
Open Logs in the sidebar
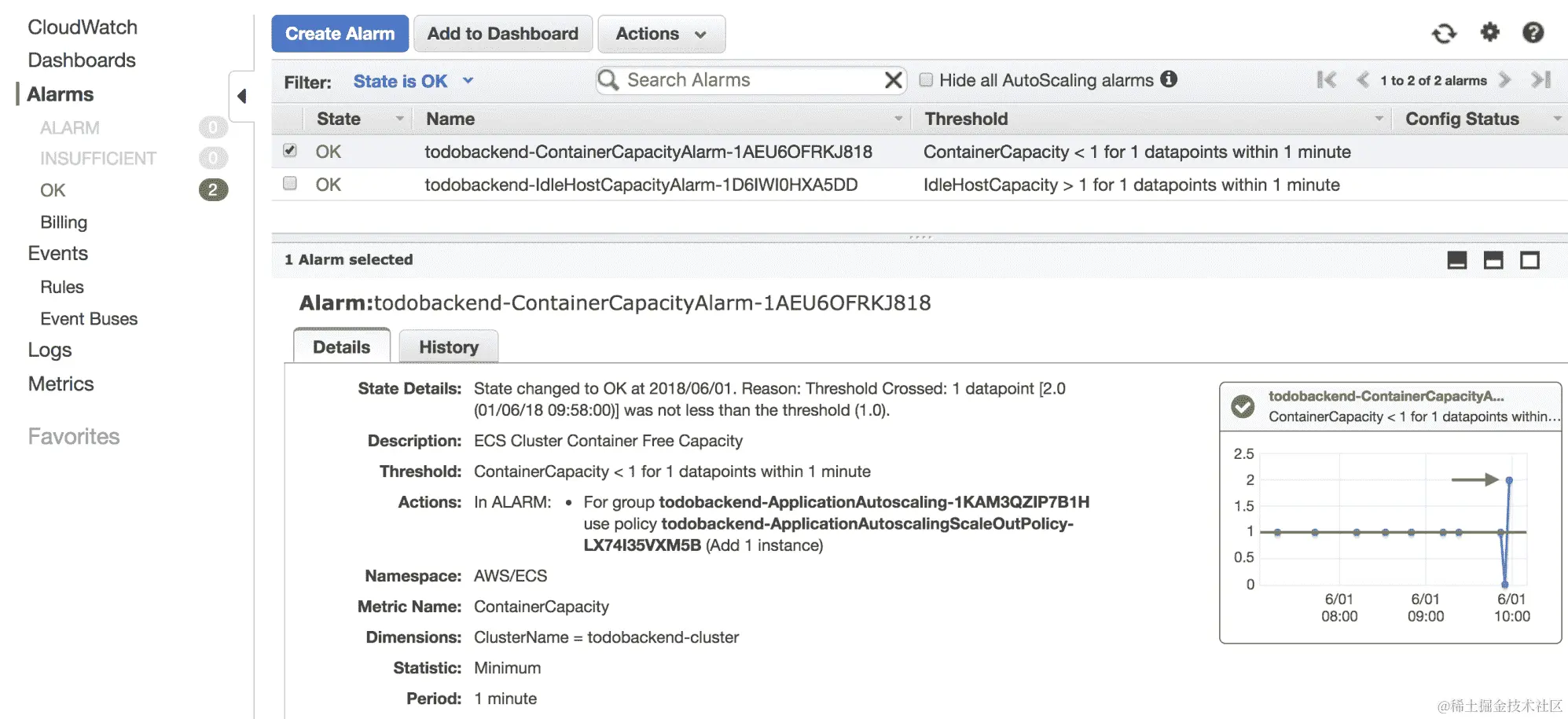[50, 350]
